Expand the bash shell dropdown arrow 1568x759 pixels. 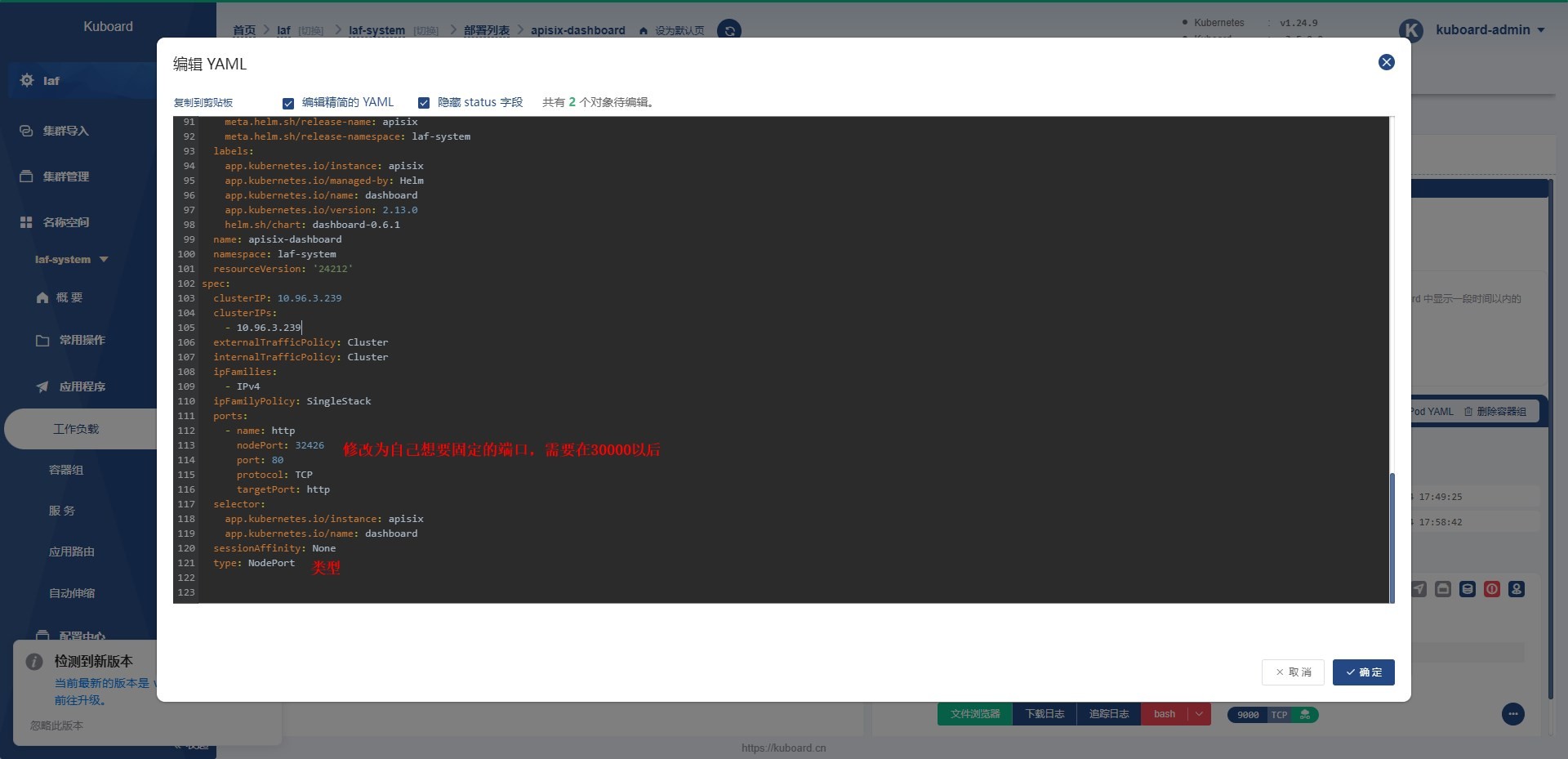(x=1199, y=714)
